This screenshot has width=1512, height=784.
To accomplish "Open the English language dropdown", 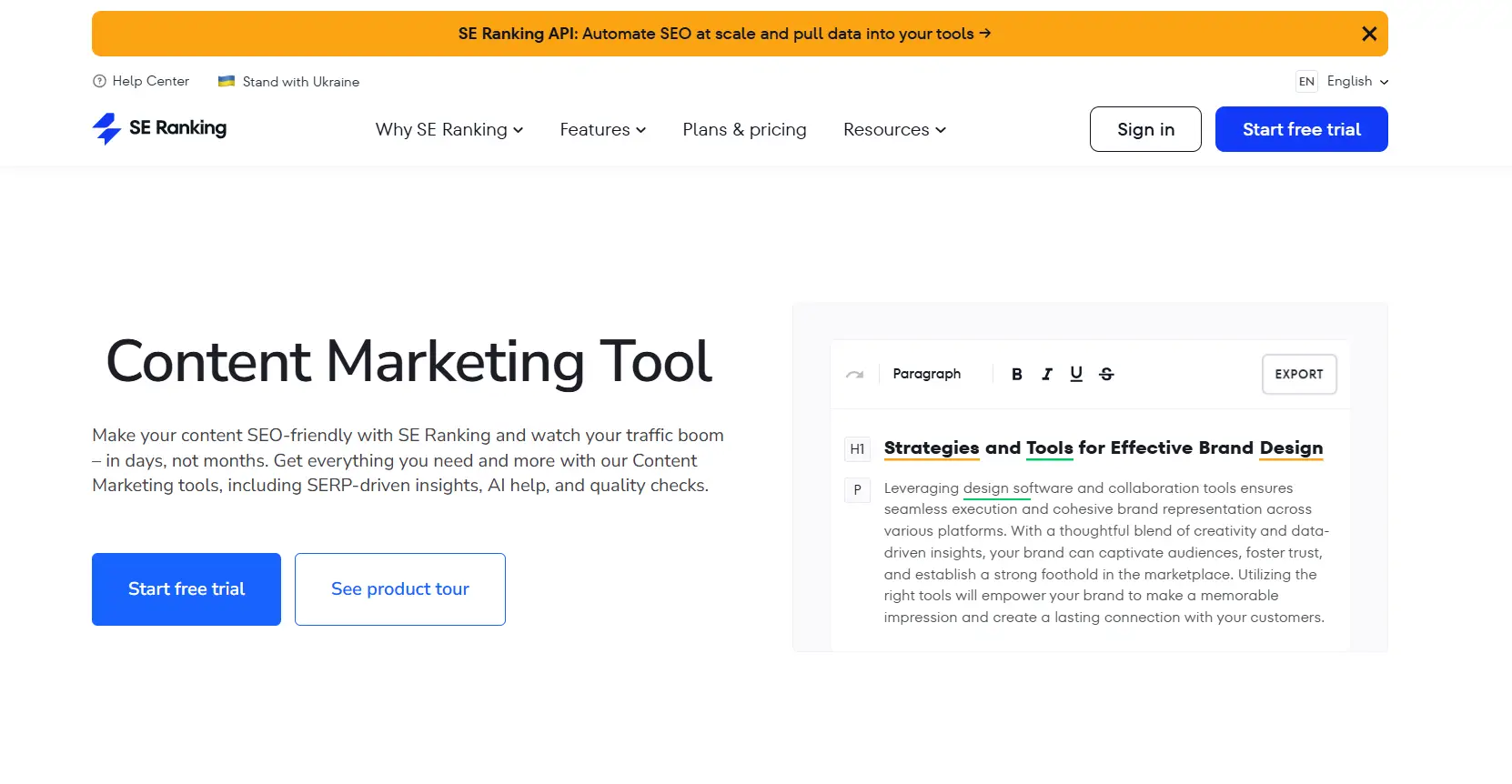I will [x=1356, y=81].
